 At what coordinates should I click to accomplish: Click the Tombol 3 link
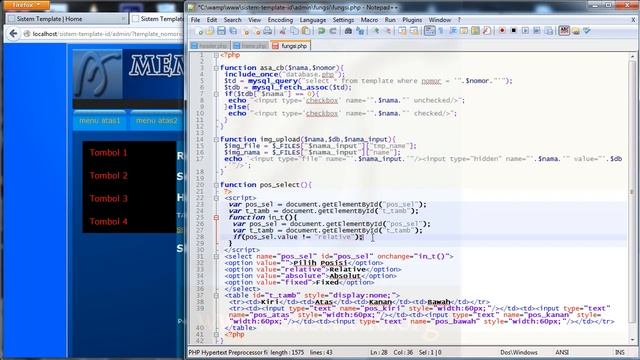pyautogui.click(x=109, y=198)
